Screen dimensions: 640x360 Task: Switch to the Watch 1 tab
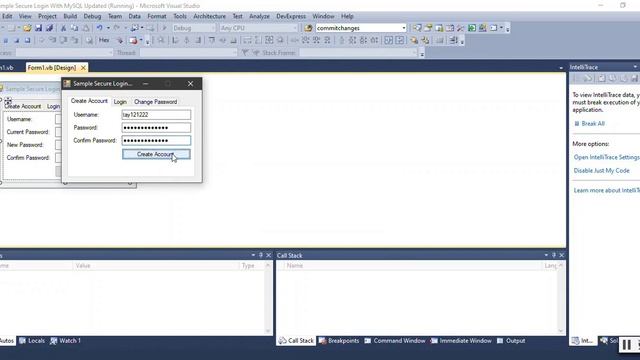click(x=65, y=340)
